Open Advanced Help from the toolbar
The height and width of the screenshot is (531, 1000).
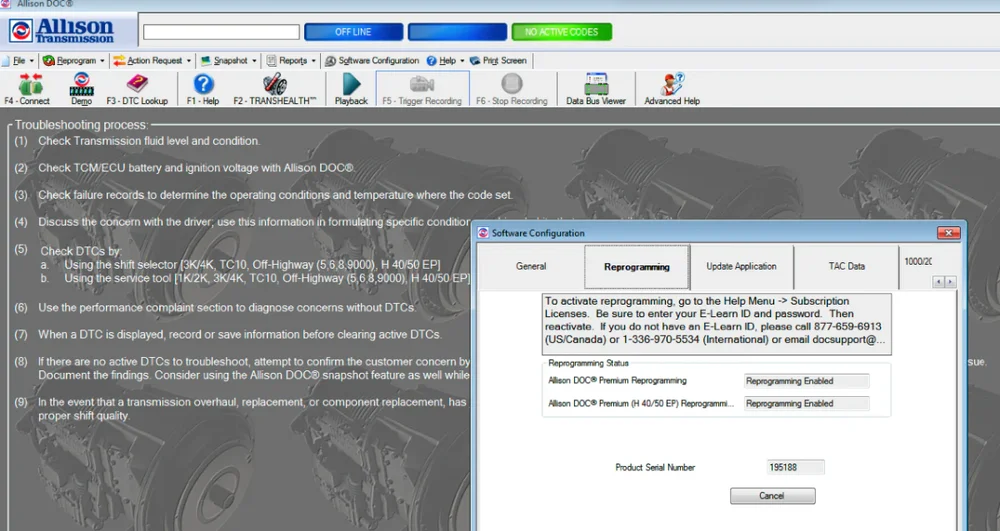pyautogui.click(x=672, y=86)
